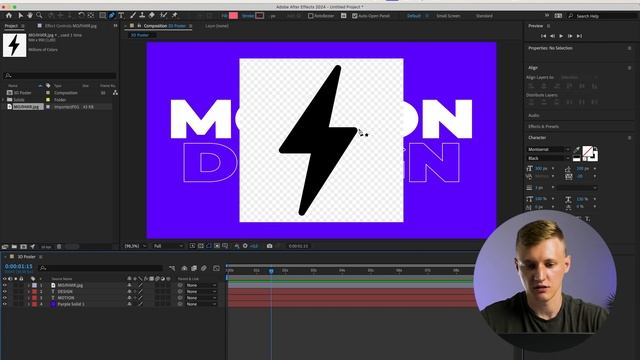
Task: Expand the Effects & Presets panel
Action: pyautogui.click(x=543, y=127)
